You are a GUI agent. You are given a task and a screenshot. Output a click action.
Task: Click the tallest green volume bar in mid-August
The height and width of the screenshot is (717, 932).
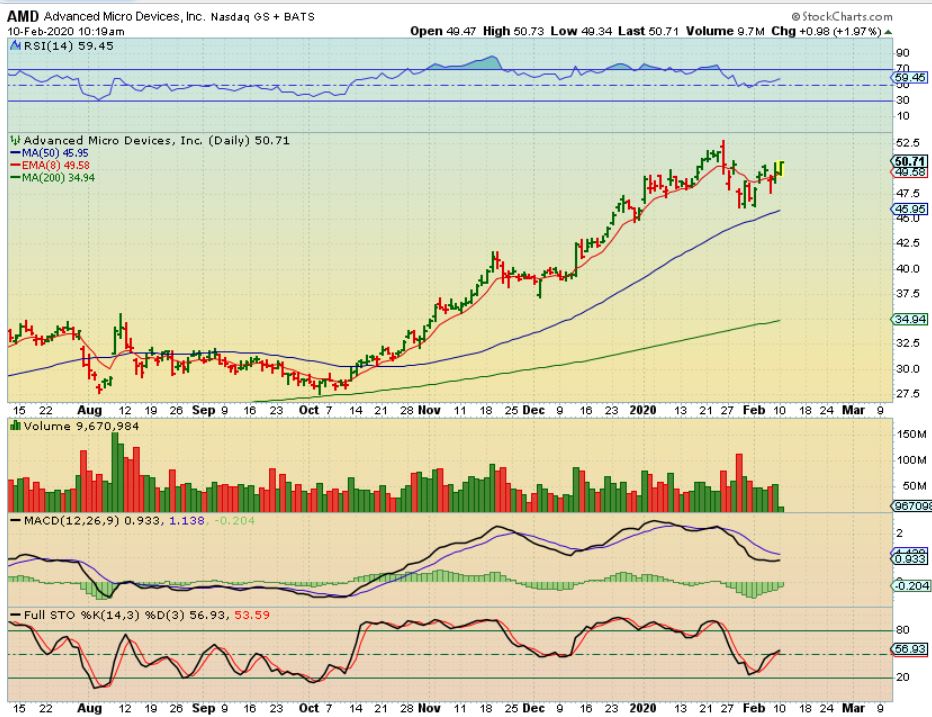coord(115,472)
